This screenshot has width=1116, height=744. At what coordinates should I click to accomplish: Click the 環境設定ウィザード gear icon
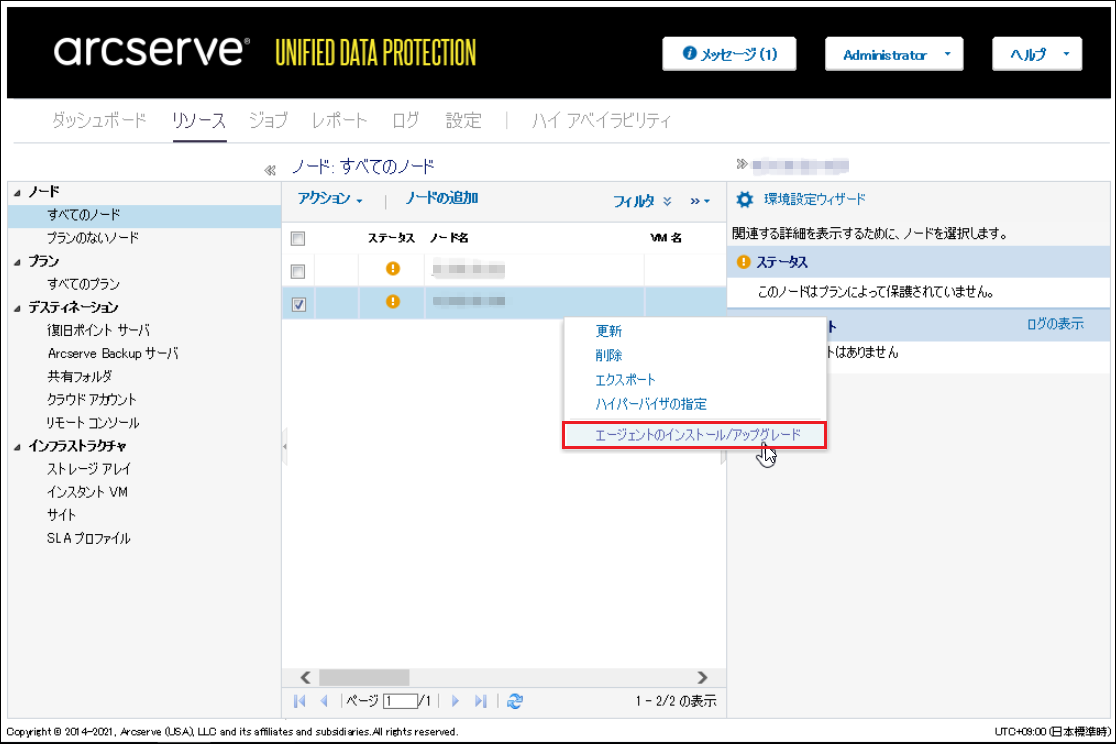pyautogui.click(x=744, y=199)
